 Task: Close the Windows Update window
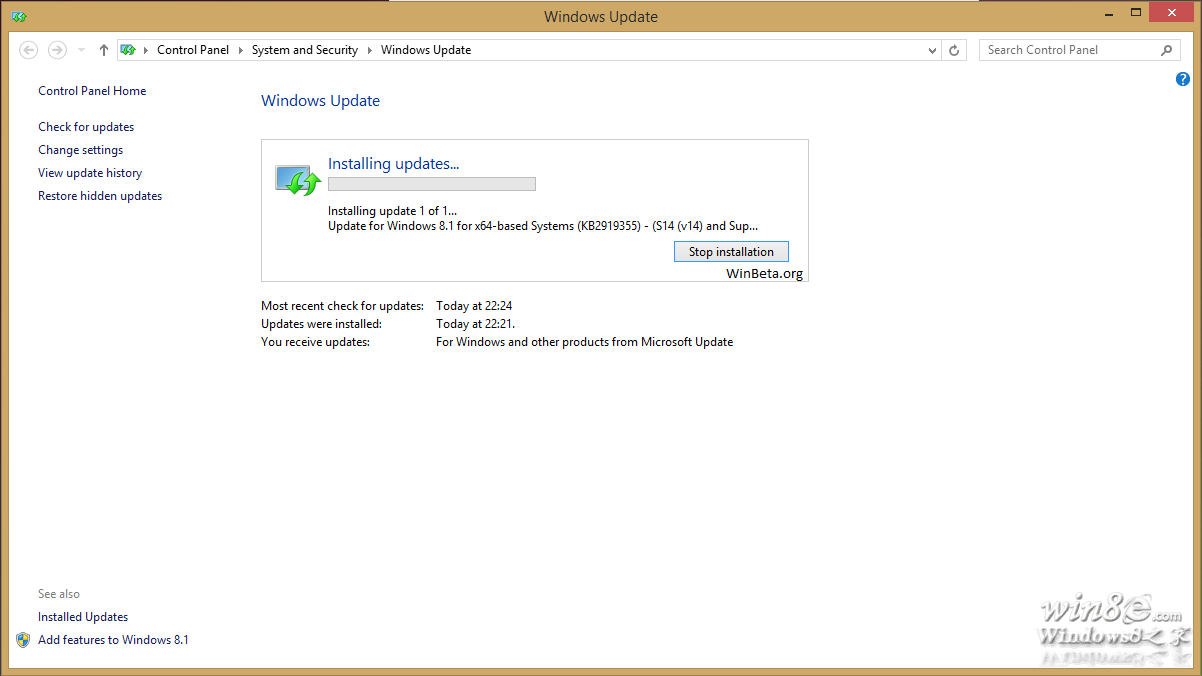coord(1172,13)
